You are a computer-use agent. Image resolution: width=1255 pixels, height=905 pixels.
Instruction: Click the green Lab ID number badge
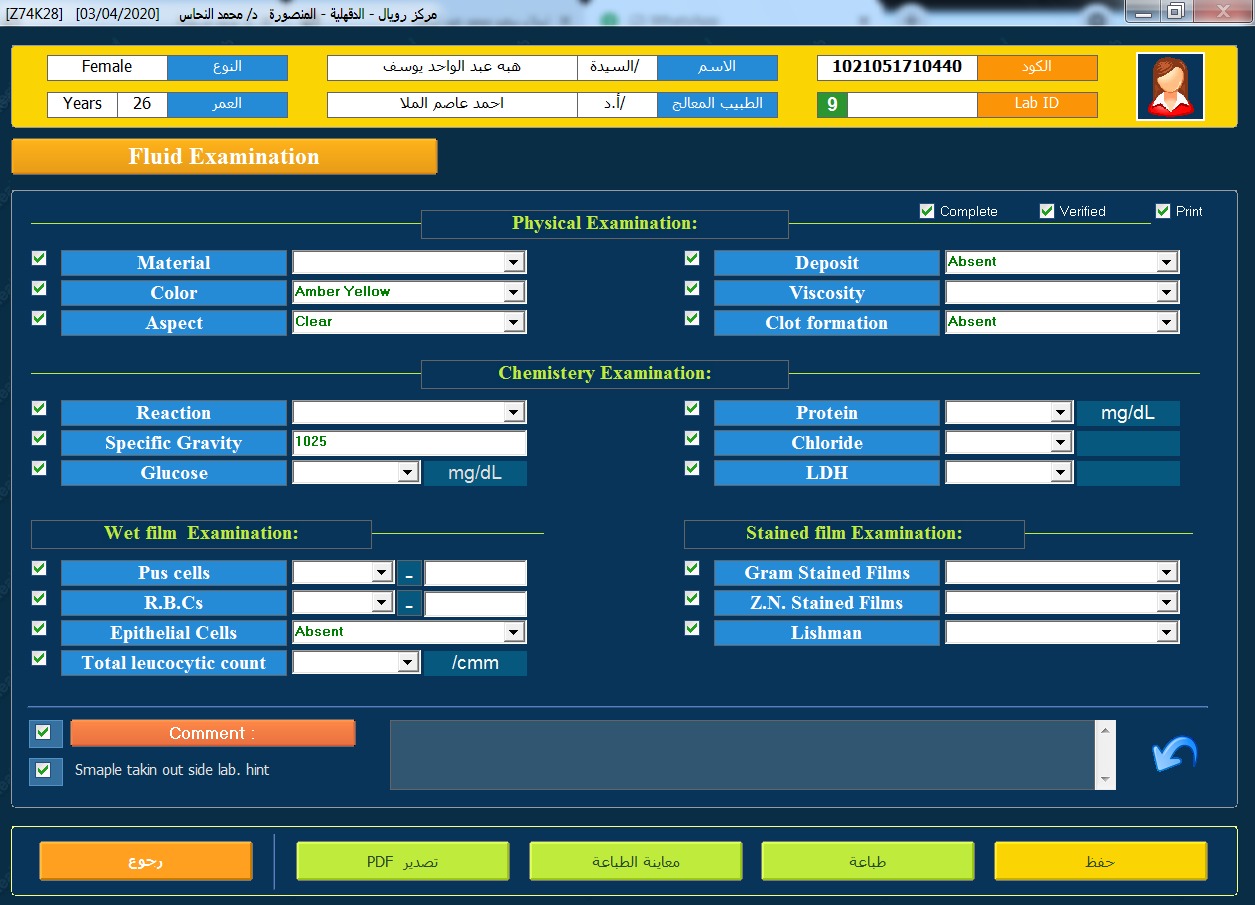832,105
